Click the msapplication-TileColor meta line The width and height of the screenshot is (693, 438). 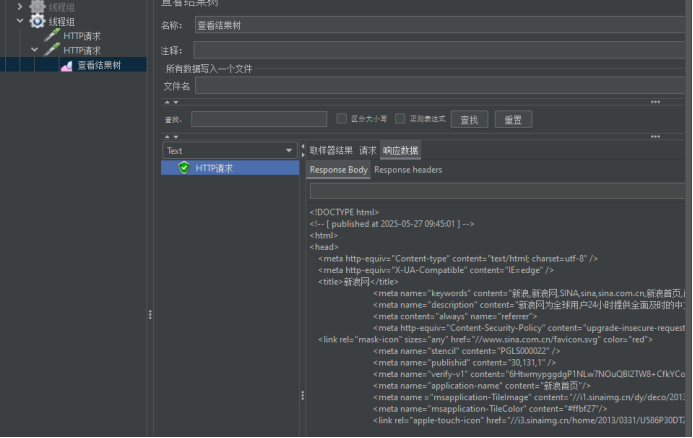click(x=490, y=408)
